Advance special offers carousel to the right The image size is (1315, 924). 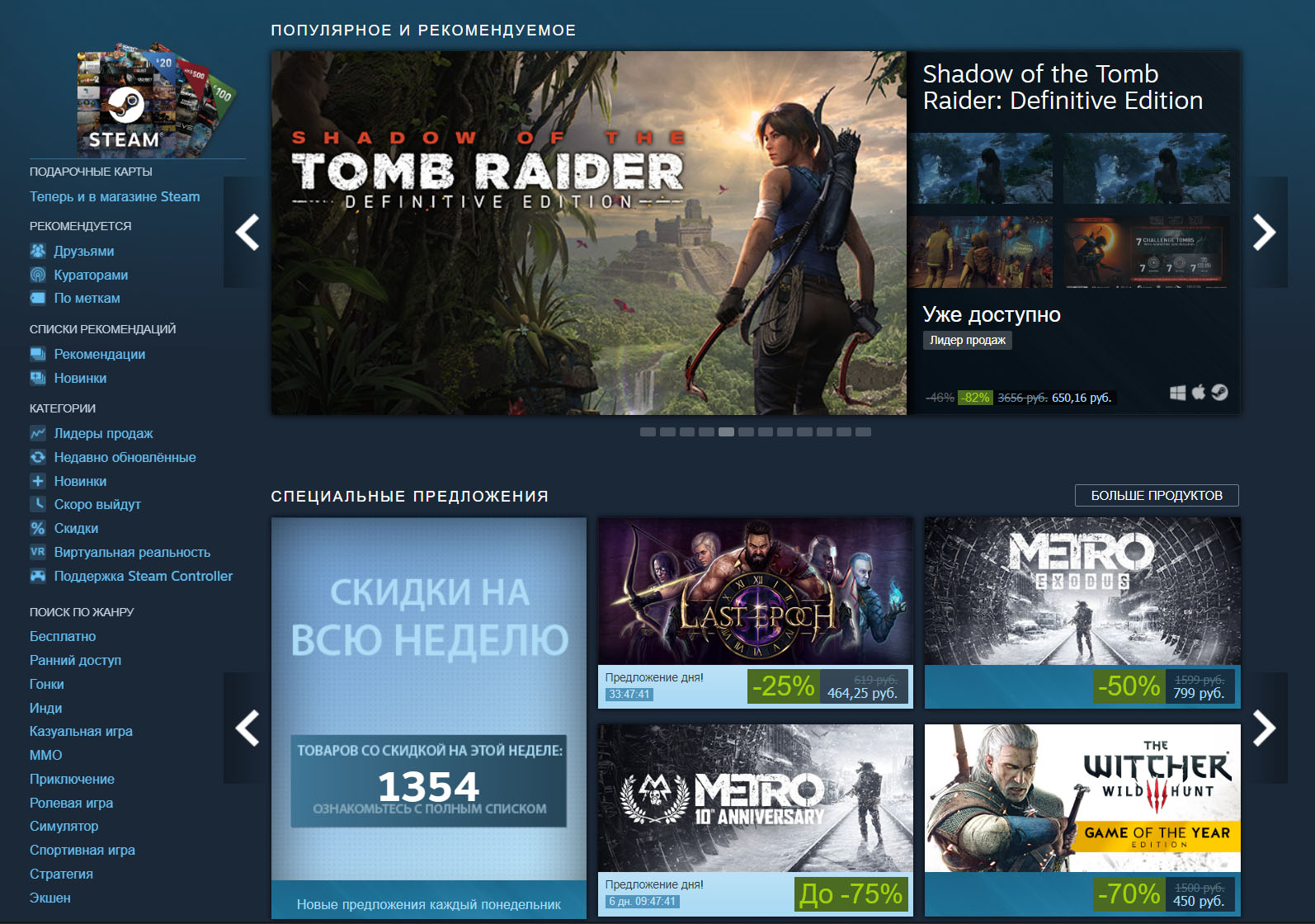click(1264, 728)
